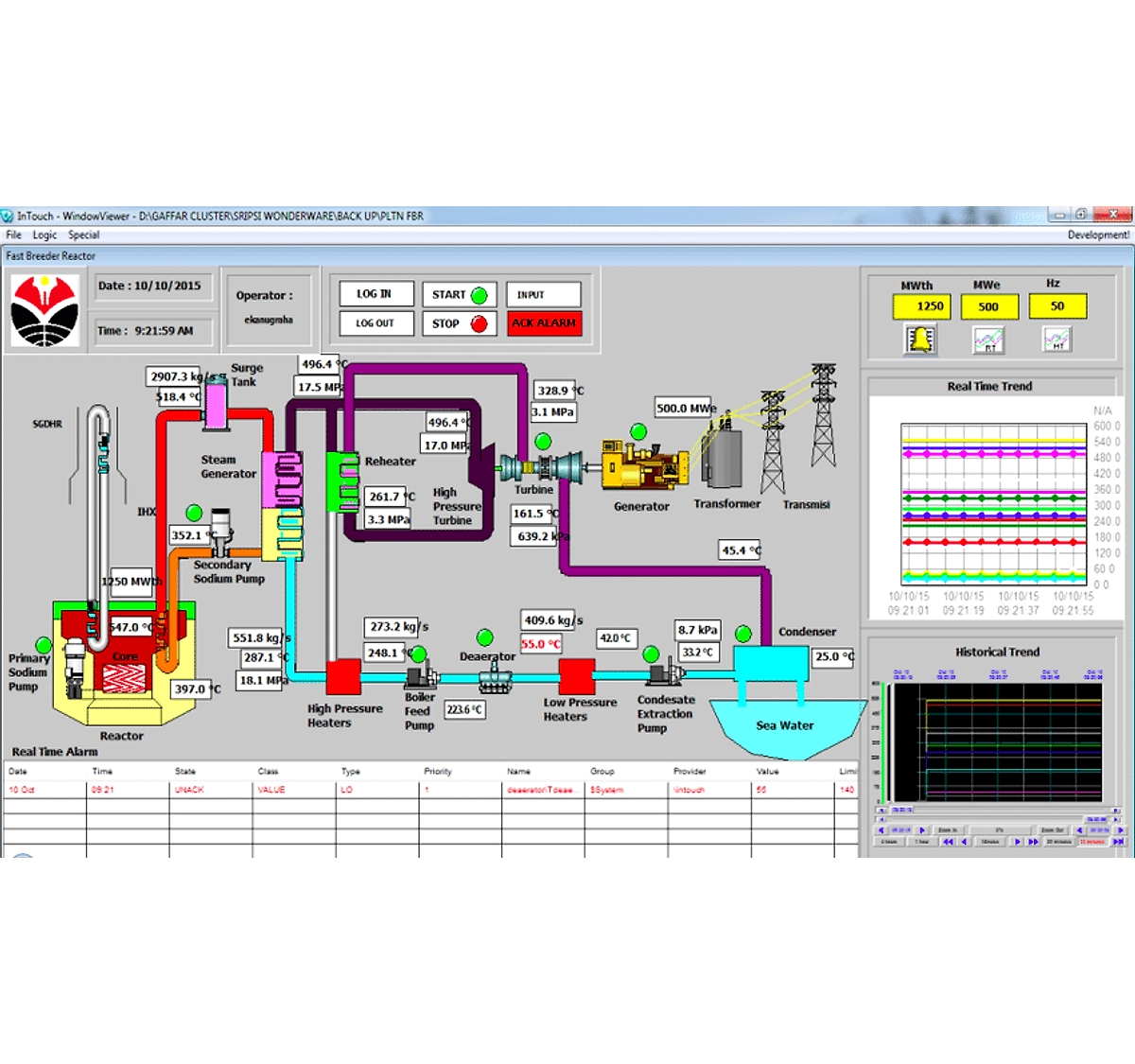Viewport: 1135px width, 1064px height.
Task: Open the File menu
Action: click(14, 235)
